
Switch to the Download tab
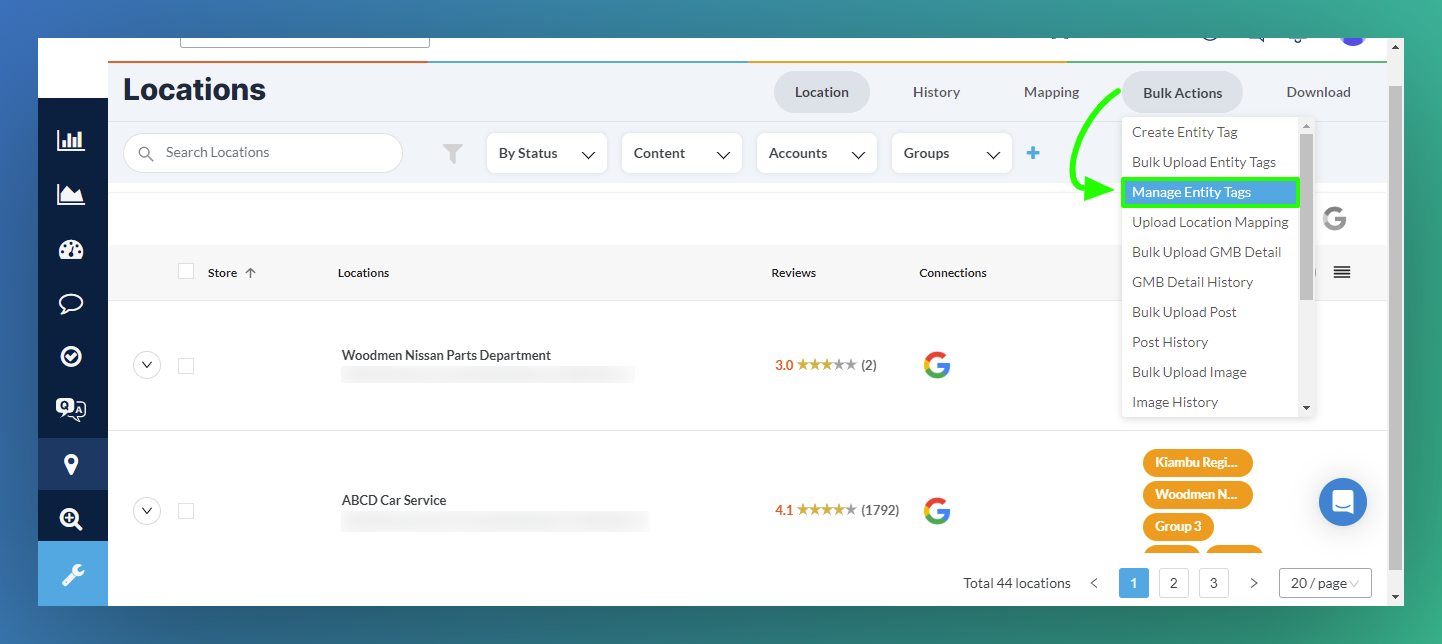click(x=1318, y=92)
